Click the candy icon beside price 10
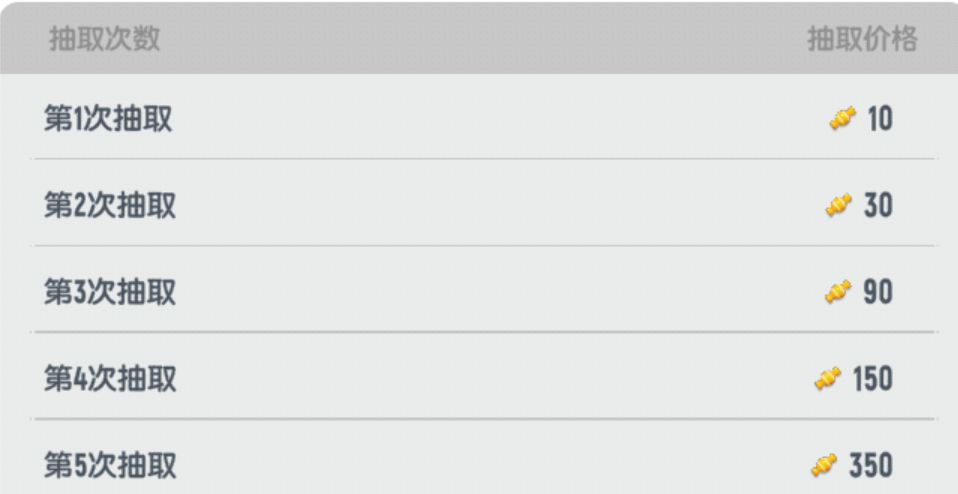Viewport: 958px width, 494px height. [x=843, y=118]
